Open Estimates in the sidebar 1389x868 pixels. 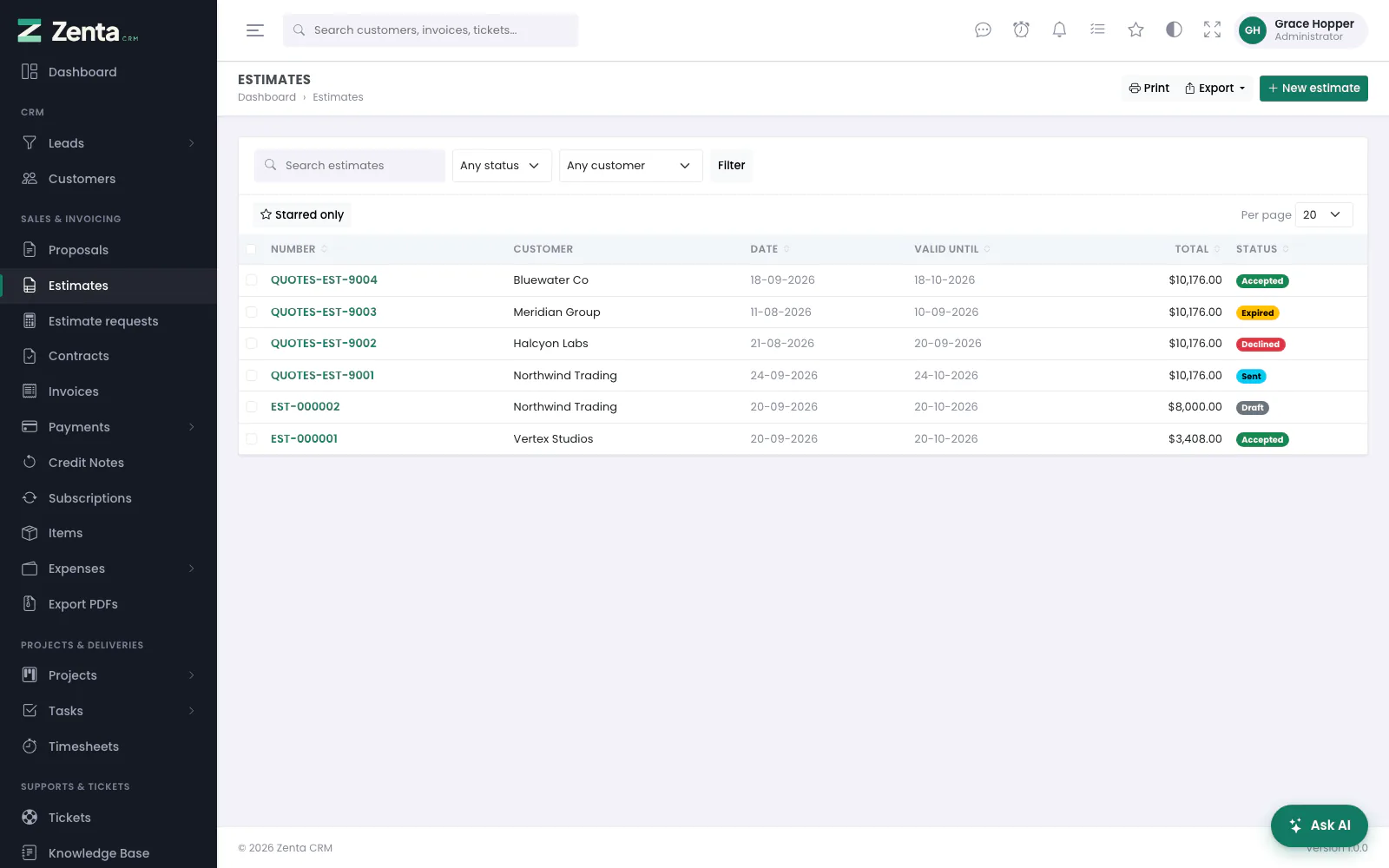pos(109,286)
